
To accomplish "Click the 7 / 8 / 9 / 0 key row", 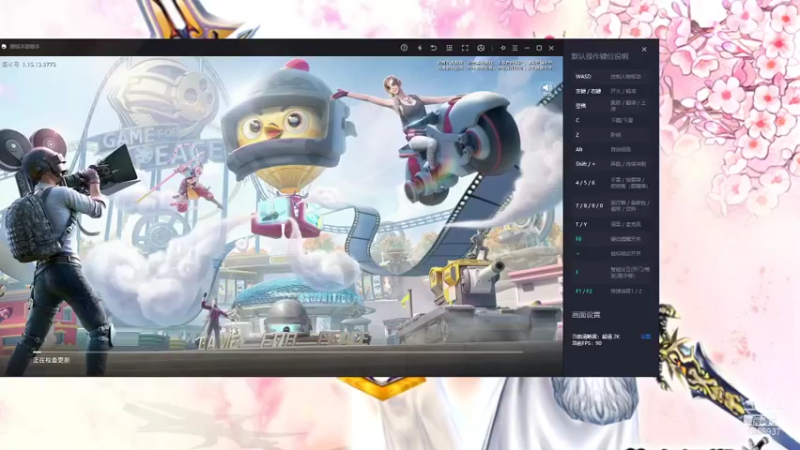I will click(x=611, y=206).
